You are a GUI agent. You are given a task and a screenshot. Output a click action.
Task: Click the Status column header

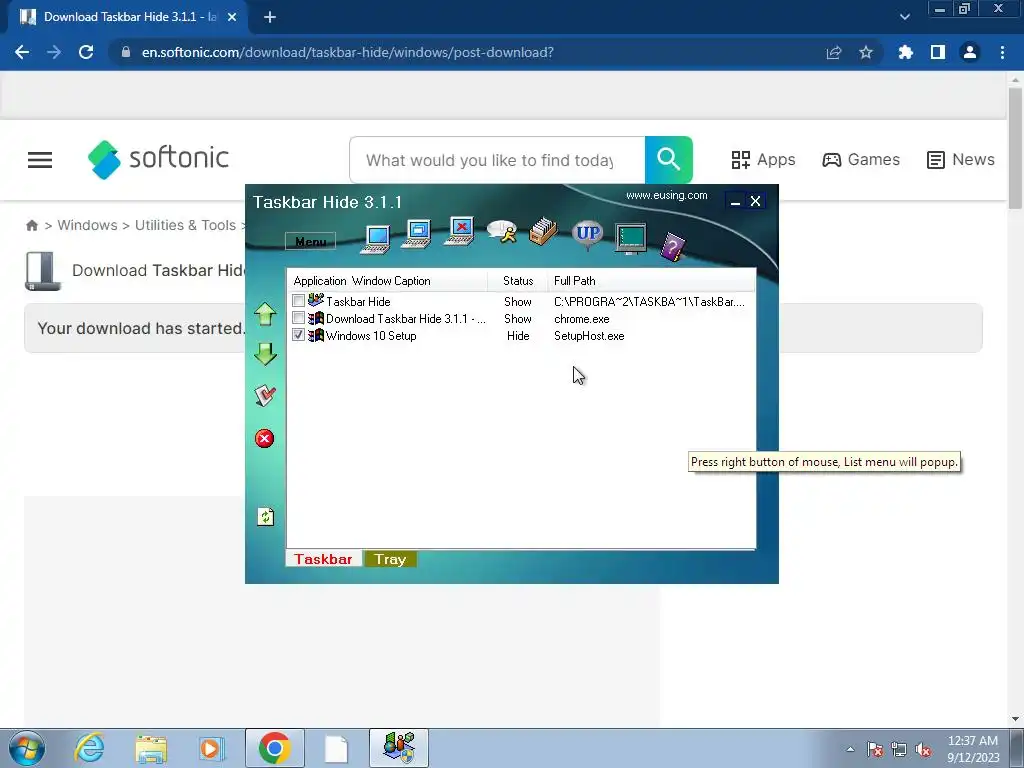point(518,281)
